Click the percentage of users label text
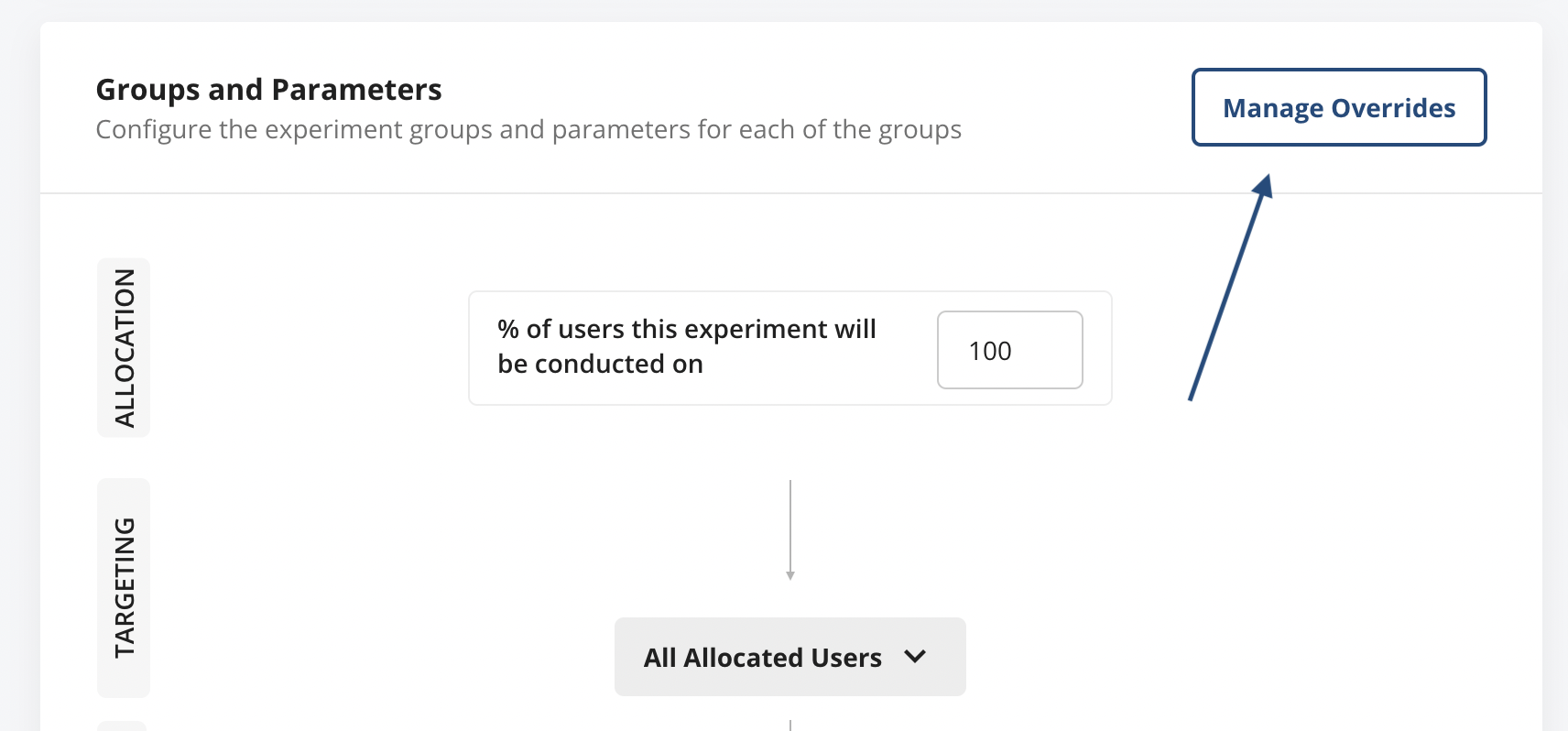Viewport: 1568px width, 731px height. pyautogui.click(x=685, y=346)
